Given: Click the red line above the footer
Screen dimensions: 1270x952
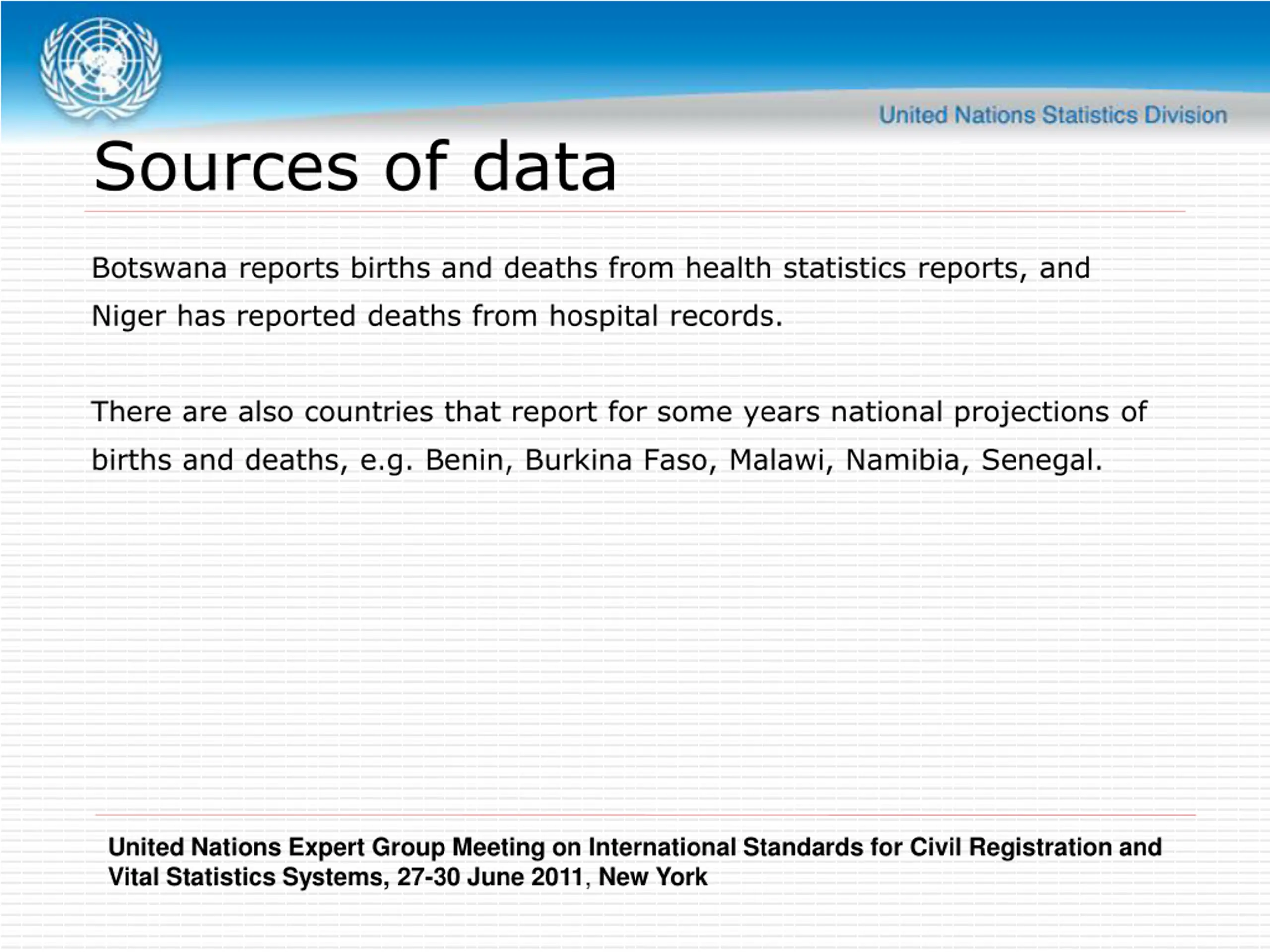Looking at the screenshot, I should [x=645, y=814].
